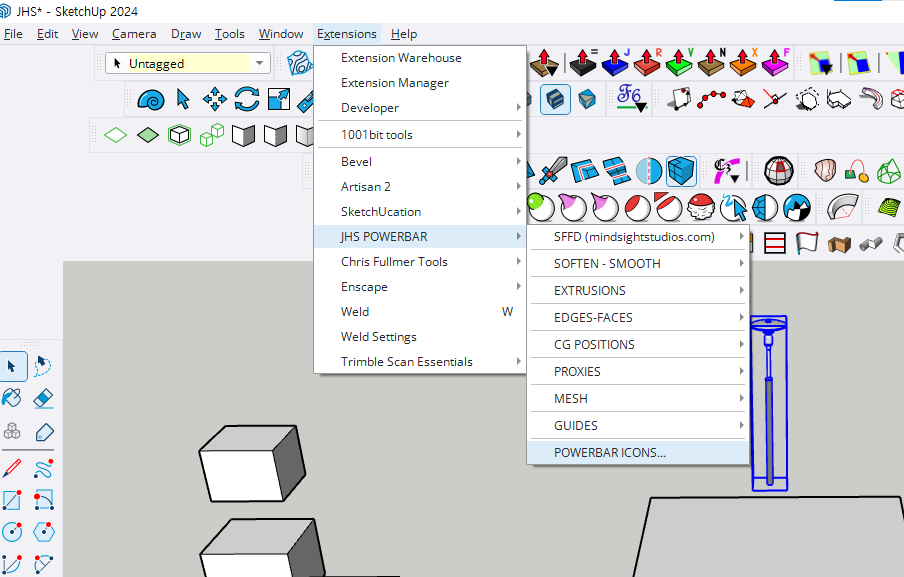Click the Make Component cubes icon
This screenshot has width=904, height=577.
[x=12, y=431]
